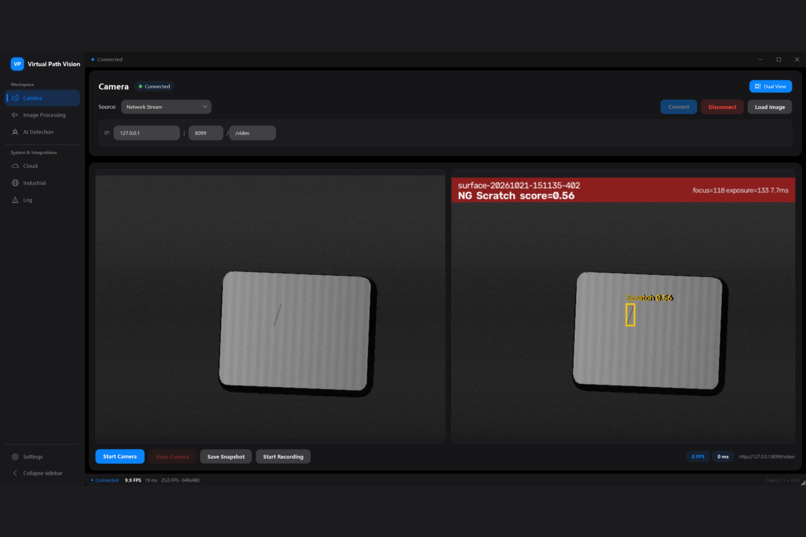Screen dimensions: 806x537
Task: Click the 25.0 FPS 640x480 status entry
Action: coord(180,480)
